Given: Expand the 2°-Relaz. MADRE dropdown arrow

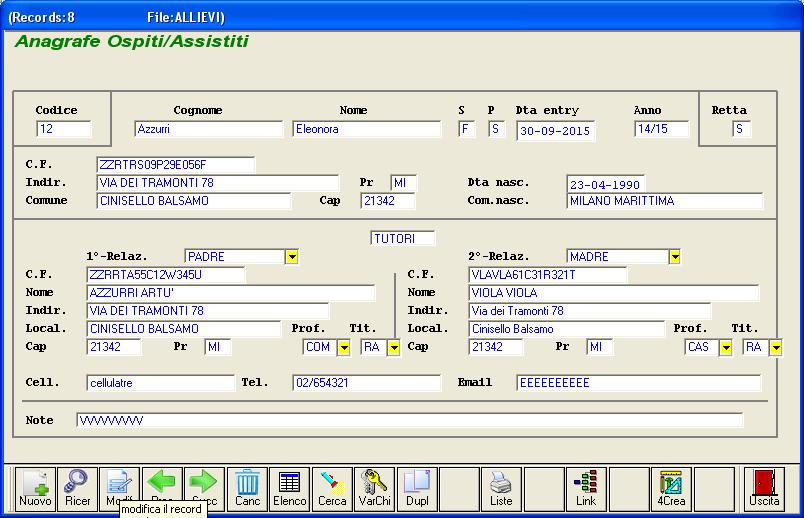Looking at the screenshot, I should pos(675,256).
